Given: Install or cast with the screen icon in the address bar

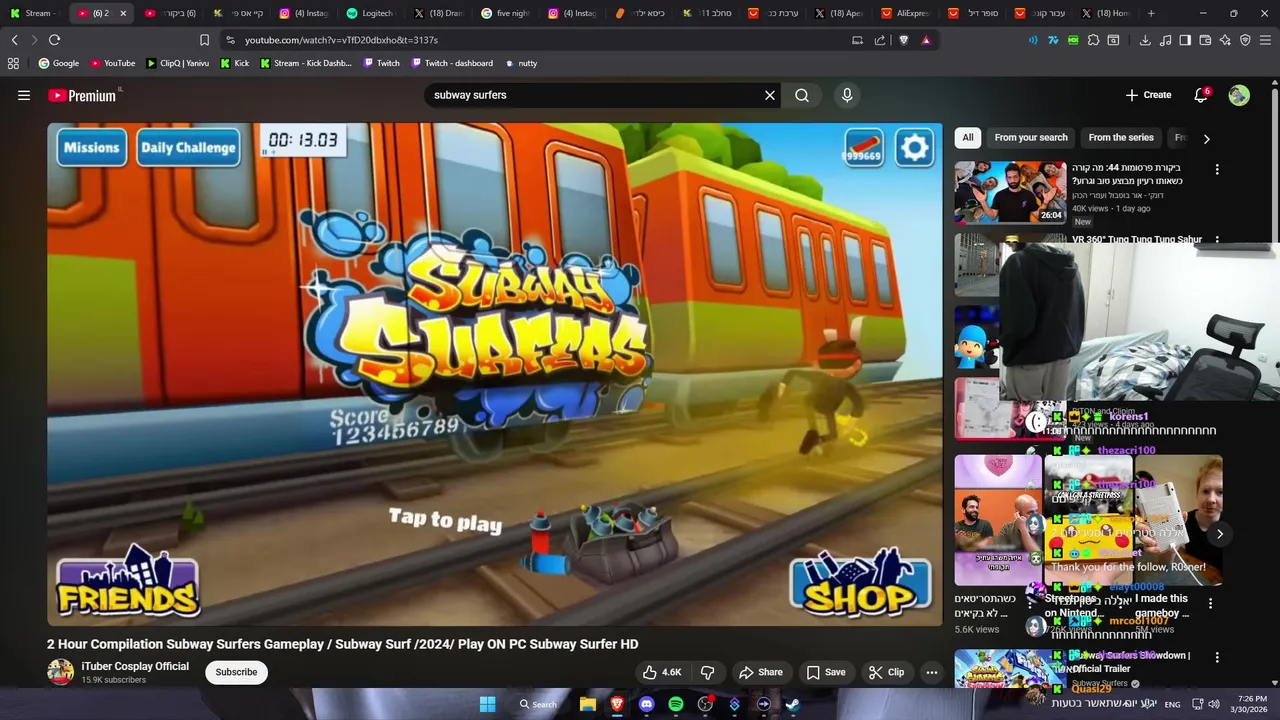Looking at the screenshot, I should click(x=857, y=40).
